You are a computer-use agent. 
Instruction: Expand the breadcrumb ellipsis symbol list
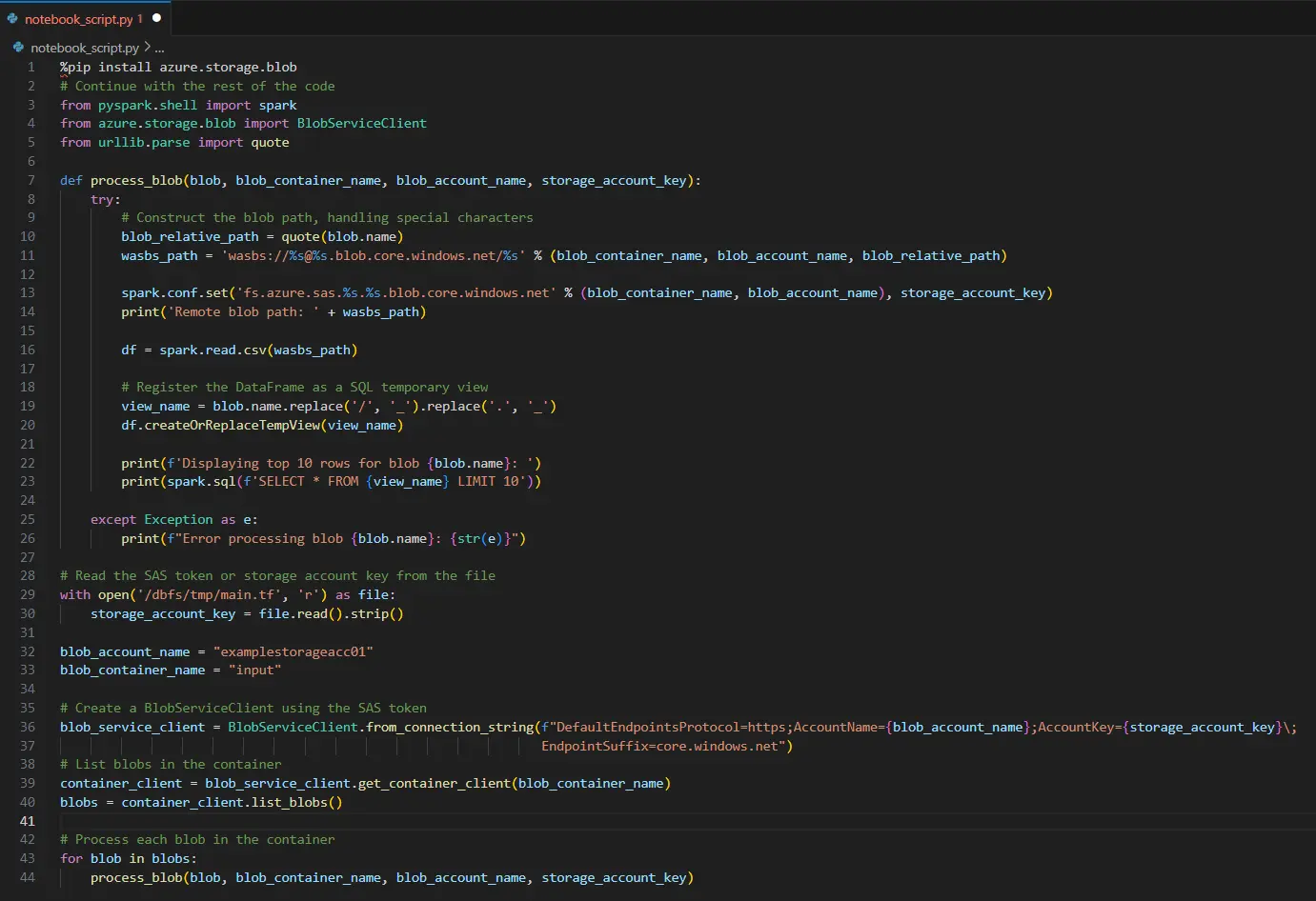(x=159, y=48)
